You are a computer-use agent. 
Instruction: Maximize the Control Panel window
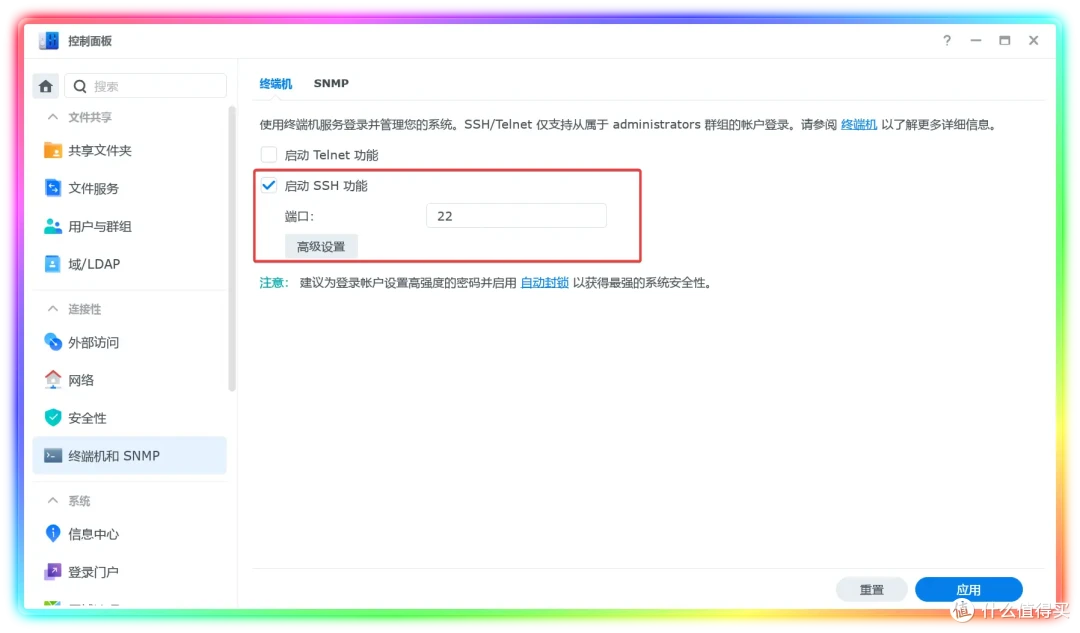click(1005, 41)
